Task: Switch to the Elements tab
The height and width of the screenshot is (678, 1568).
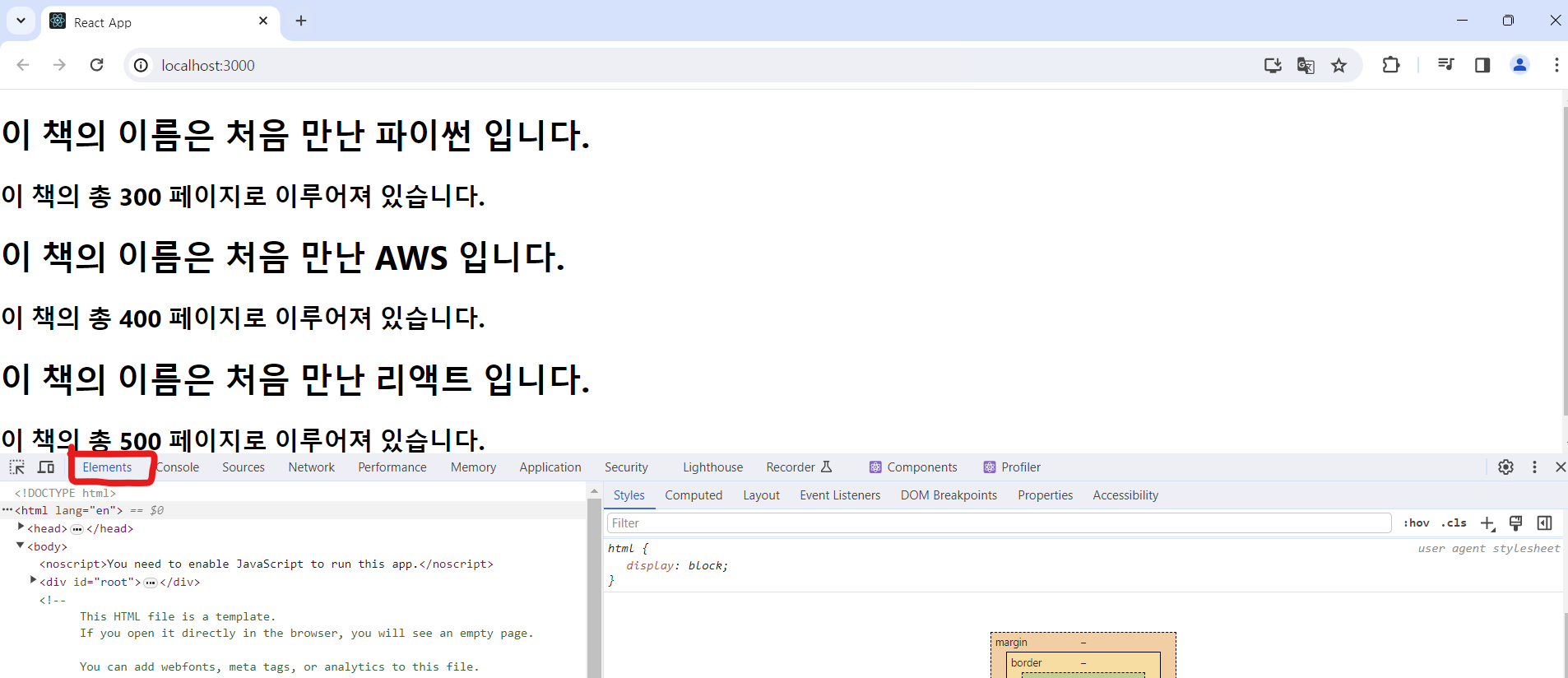Action: (107, 467)
